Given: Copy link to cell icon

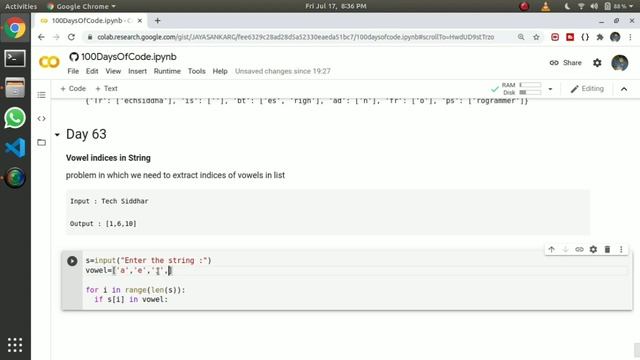Looking at the screenshot, I should [579, 249].
